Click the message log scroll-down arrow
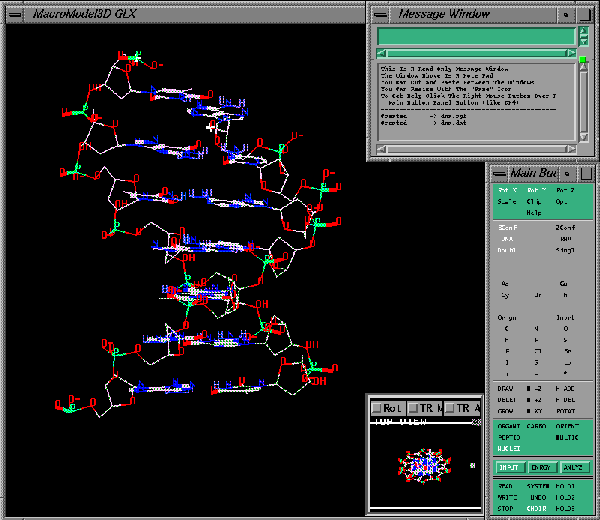600x520 pixels. (x=584, y=137)
